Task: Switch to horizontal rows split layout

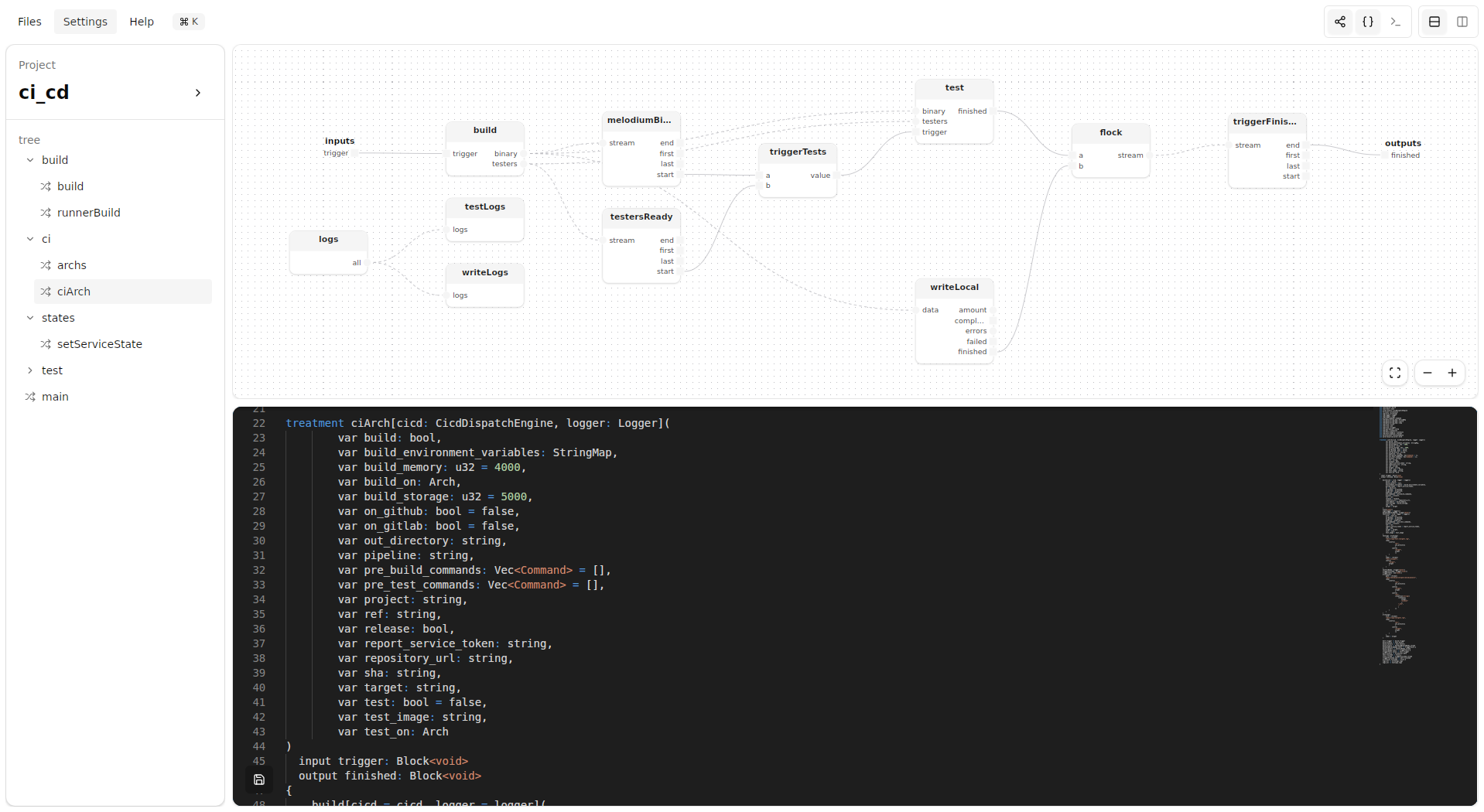Action: click(x=1434, y=22)
